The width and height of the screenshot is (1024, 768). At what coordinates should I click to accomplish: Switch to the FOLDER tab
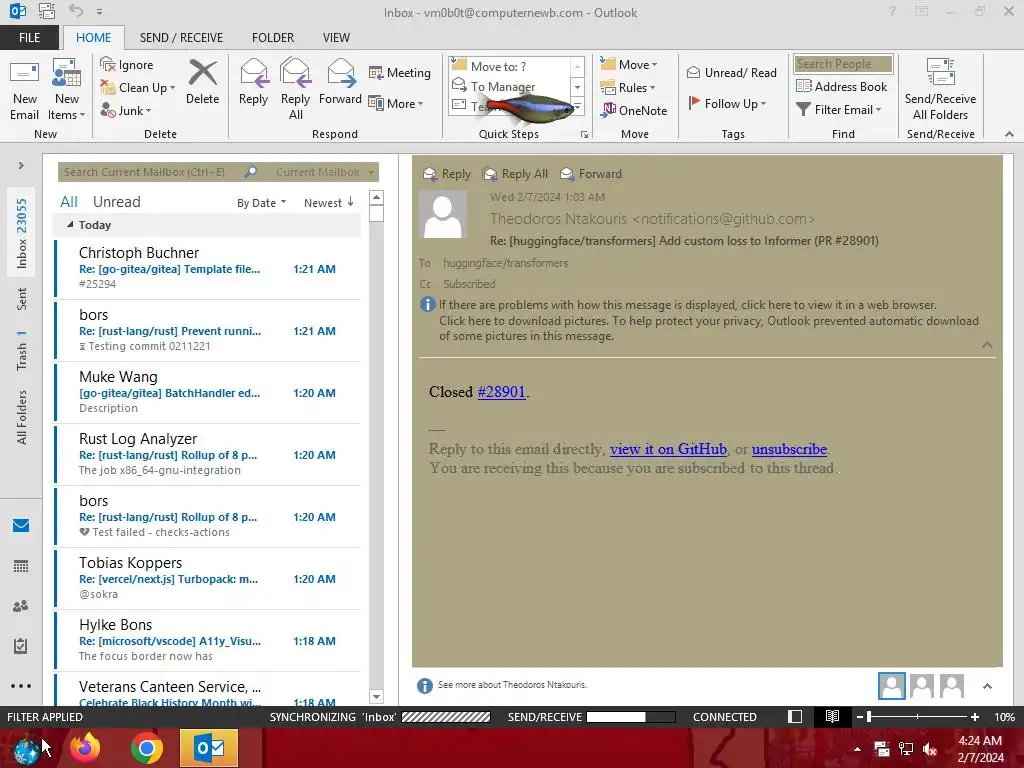click(273, 38)
